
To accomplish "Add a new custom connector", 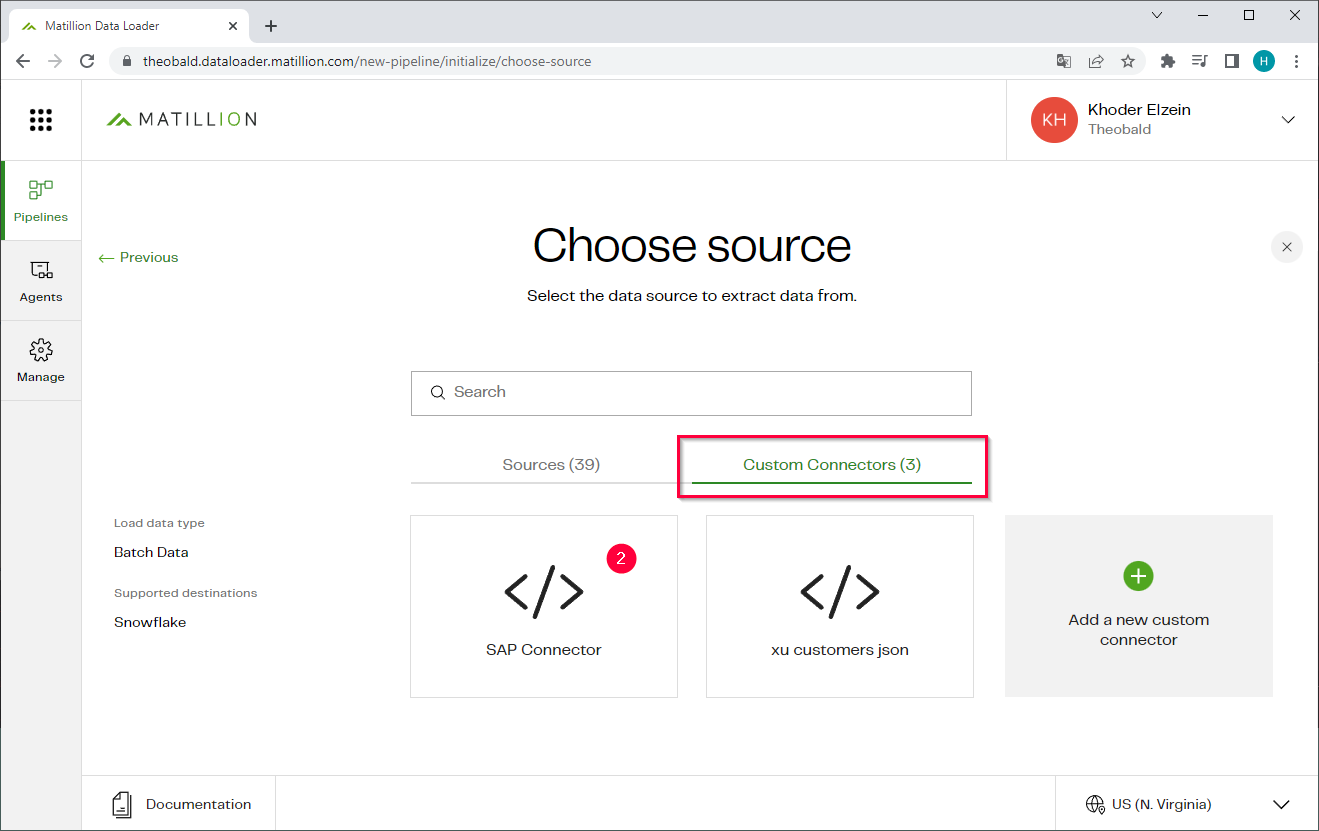I will point(1139,606).
